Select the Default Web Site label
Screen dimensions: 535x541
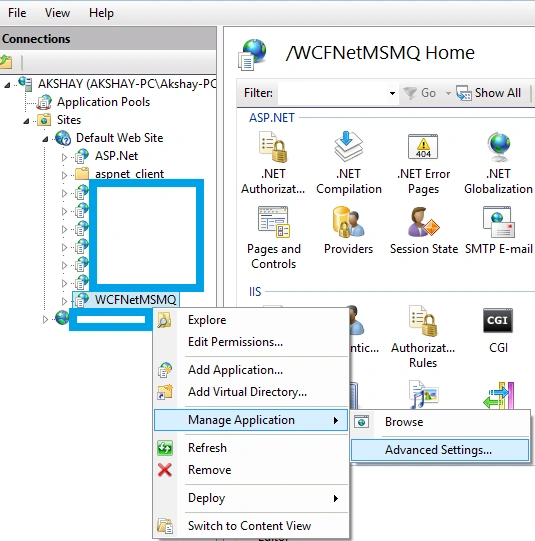(119, 138)
